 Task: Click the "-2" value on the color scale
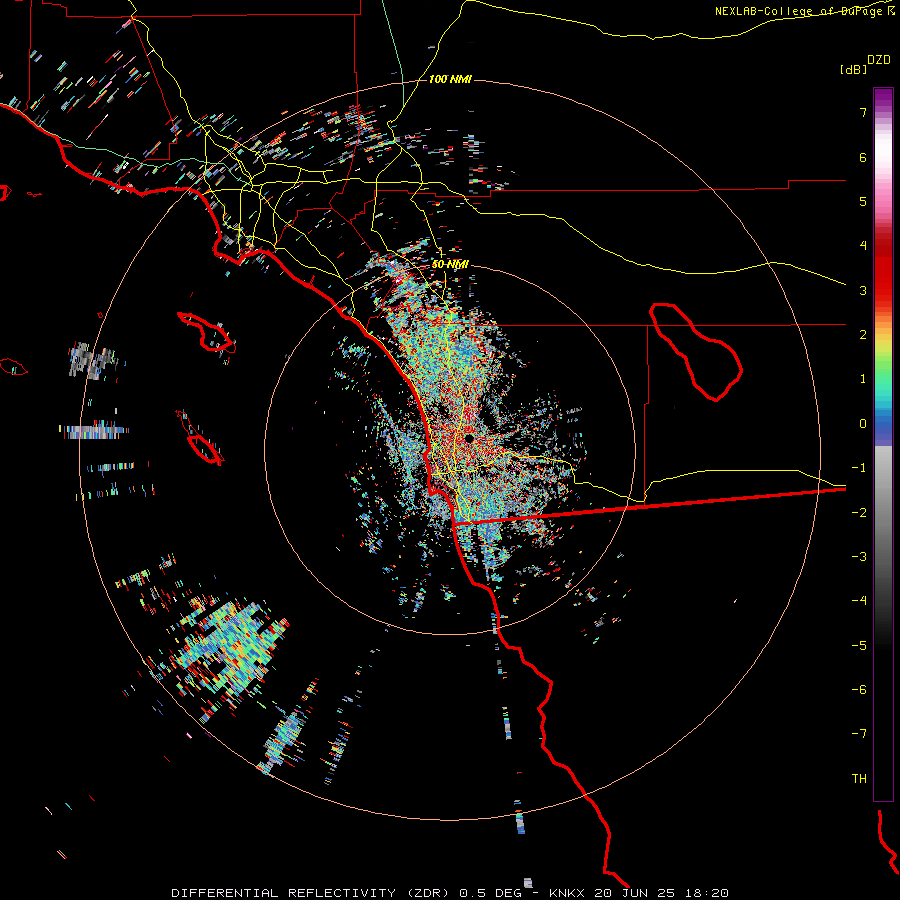(859, 512)
